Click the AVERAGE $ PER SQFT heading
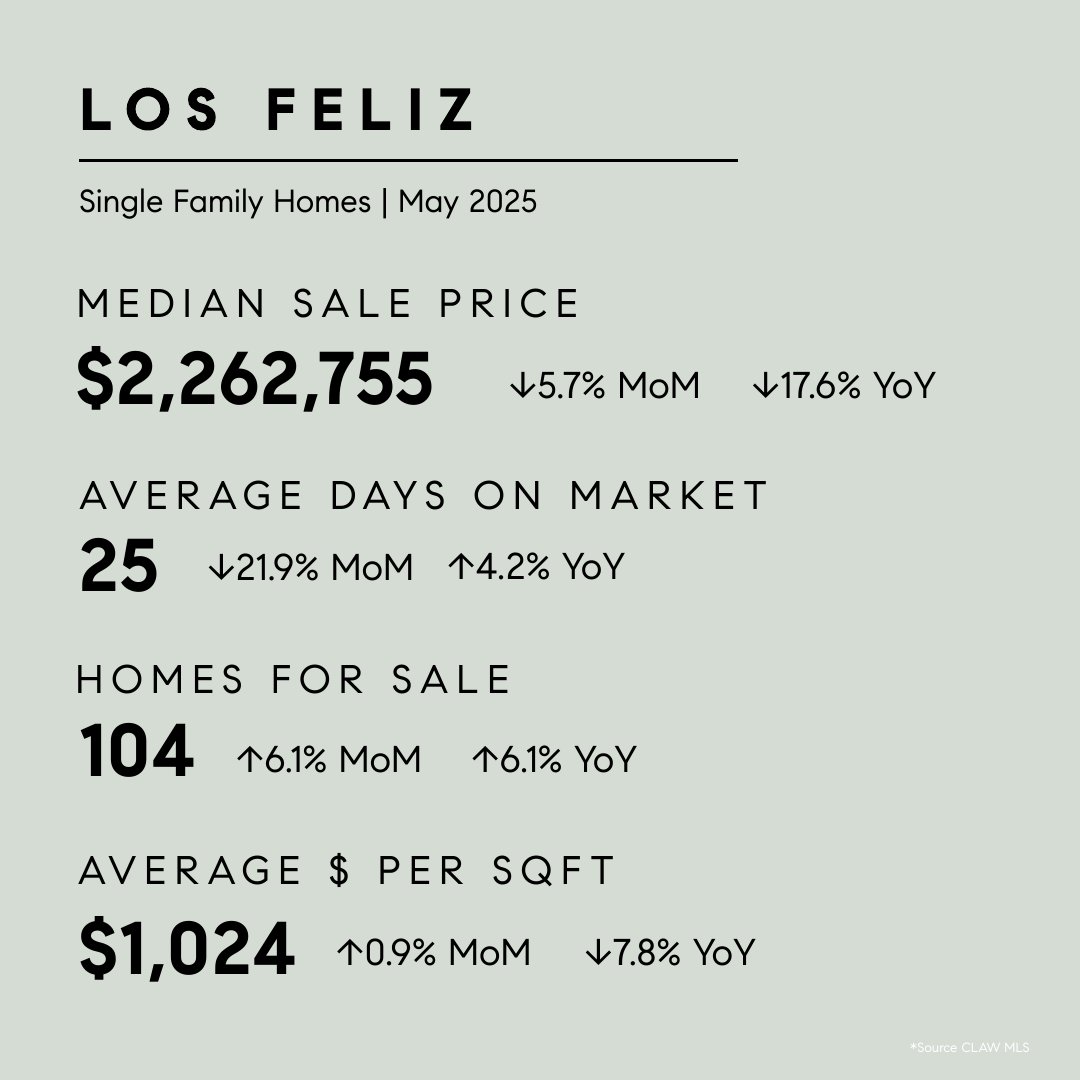The image size is (1080, 1080). pyautogui.click(x=346, y=871)
